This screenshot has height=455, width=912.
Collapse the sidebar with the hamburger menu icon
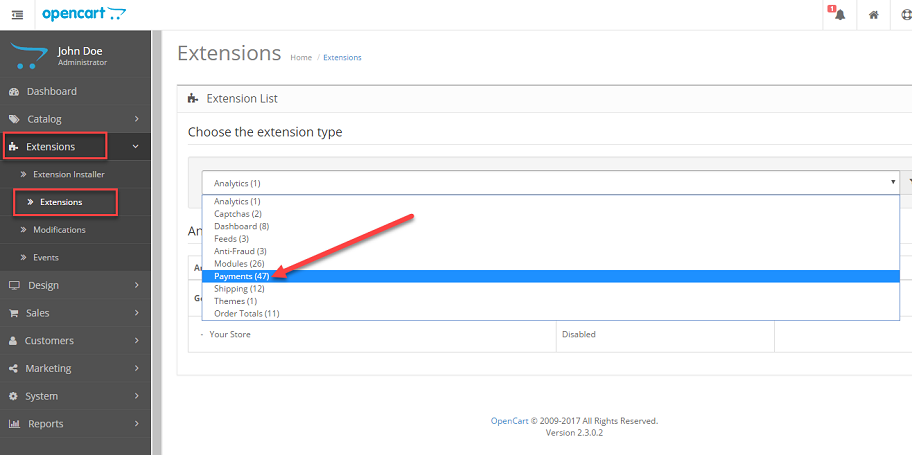(x=17, y=15)
